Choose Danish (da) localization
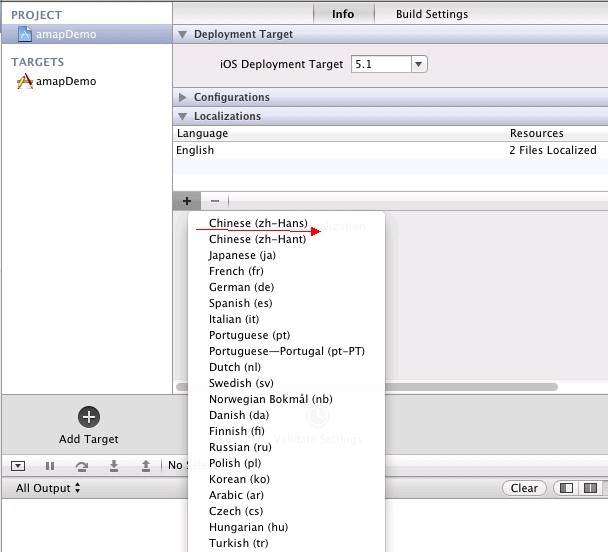 pyautogui.click(x=286, y=415)
